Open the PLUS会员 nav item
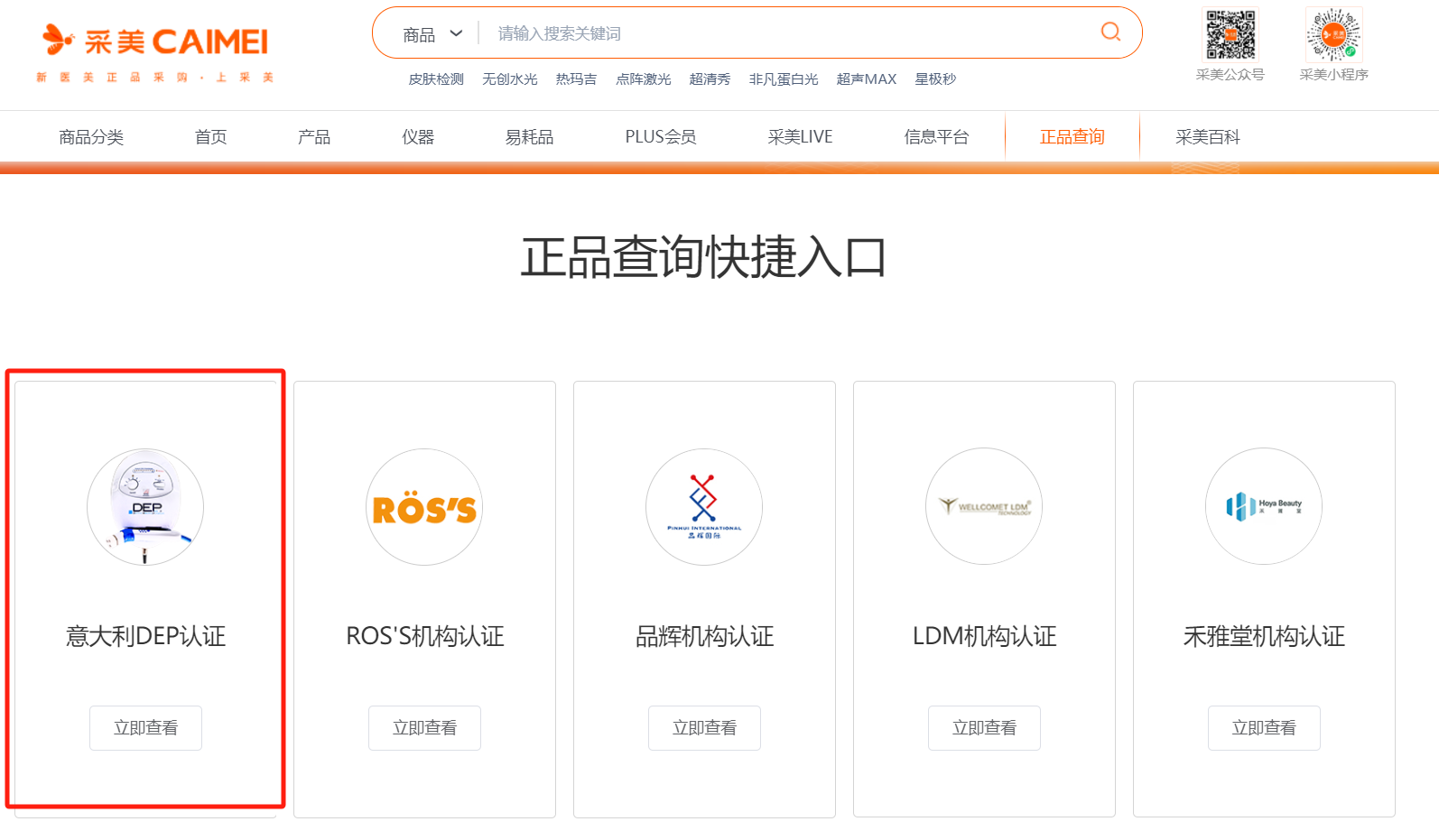The image size is (1439, 840). click(661, 137)
